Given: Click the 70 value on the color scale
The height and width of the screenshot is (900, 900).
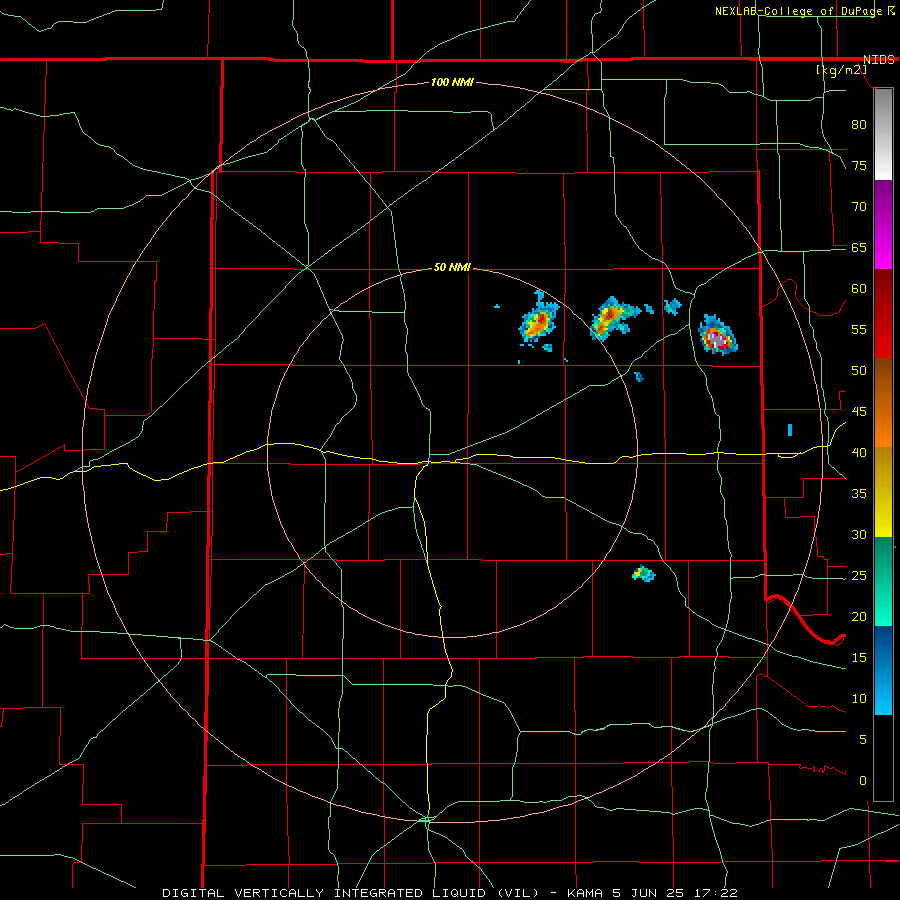Looking at the screenshot, I should [859, 207].
